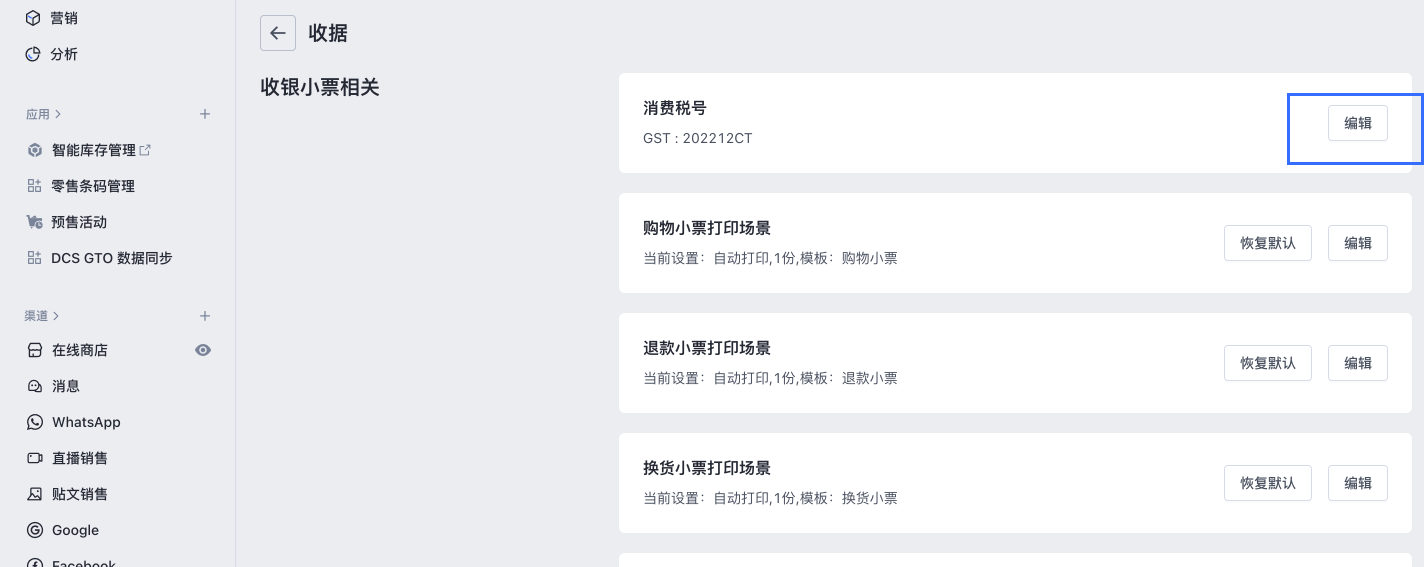Restore default for 购物小票打印场景
Image resolution: width=1424 pixels, height=567 pixels.
(x=1267, y=243)
